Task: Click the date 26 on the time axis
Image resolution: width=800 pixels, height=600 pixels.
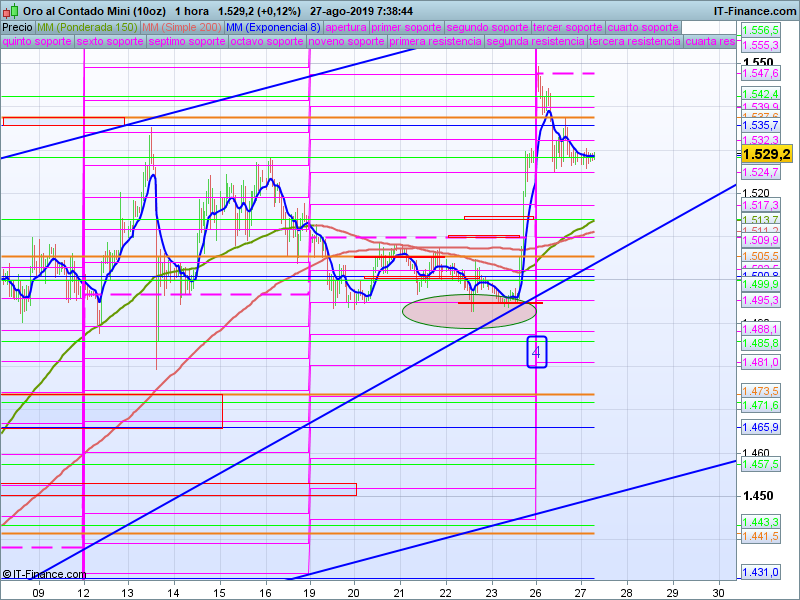Action: pos(537,592)
